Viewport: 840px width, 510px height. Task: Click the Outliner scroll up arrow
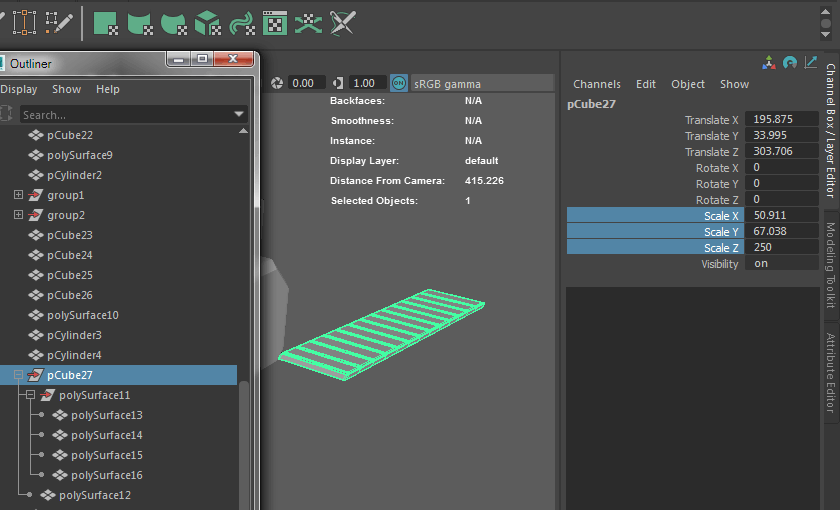pos(243,131)
